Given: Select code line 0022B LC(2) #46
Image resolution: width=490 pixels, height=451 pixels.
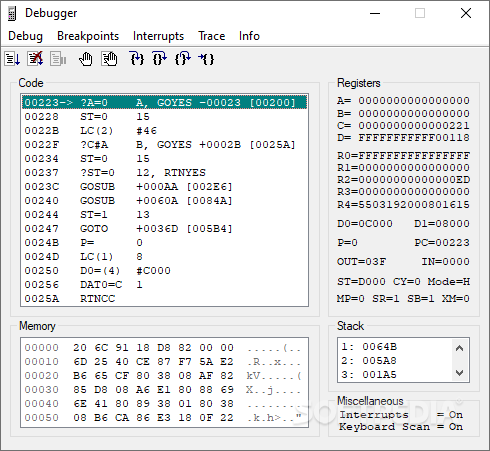Looking at the screenshot, I should (164, 131).
